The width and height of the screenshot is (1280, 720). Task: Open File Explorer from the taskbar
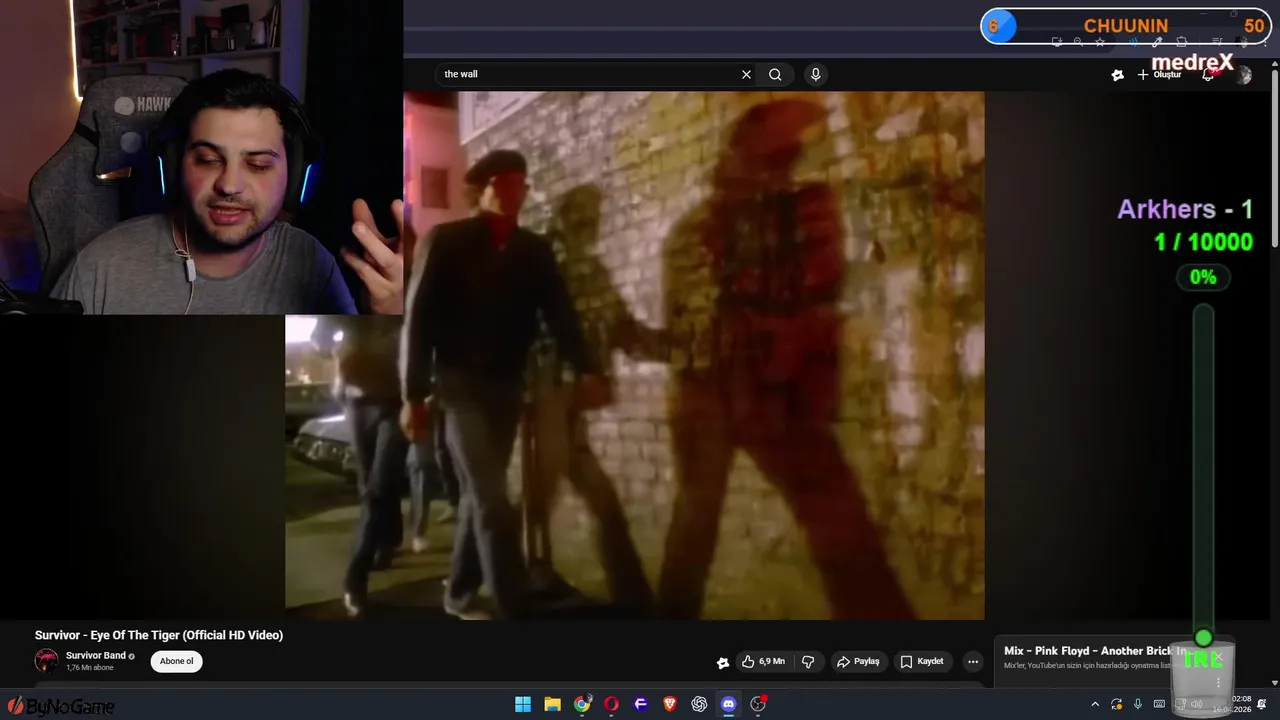tap(552, 704)
